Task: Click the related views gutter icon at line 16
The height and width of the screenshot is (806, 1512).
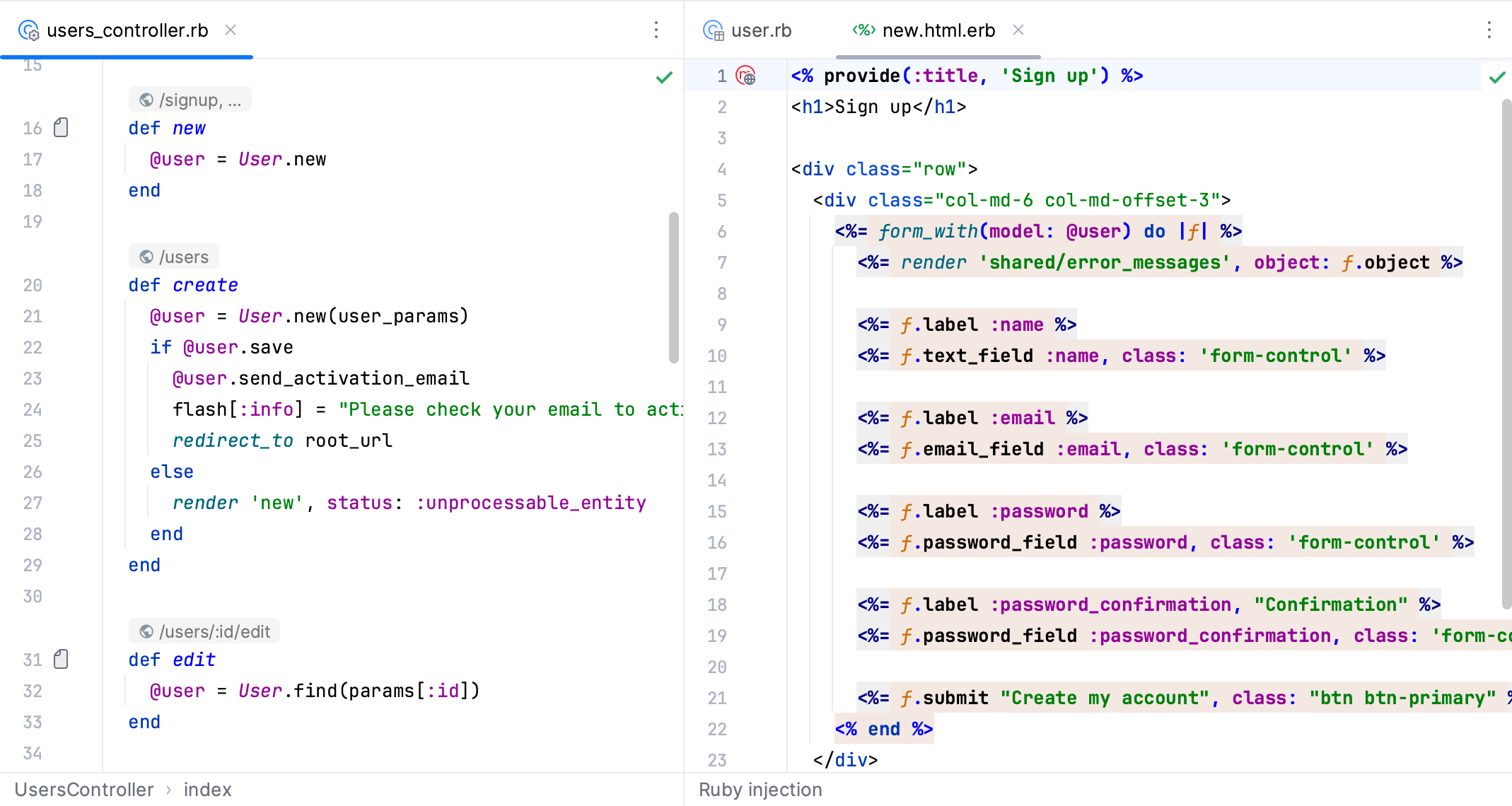Action: point(62,127)
